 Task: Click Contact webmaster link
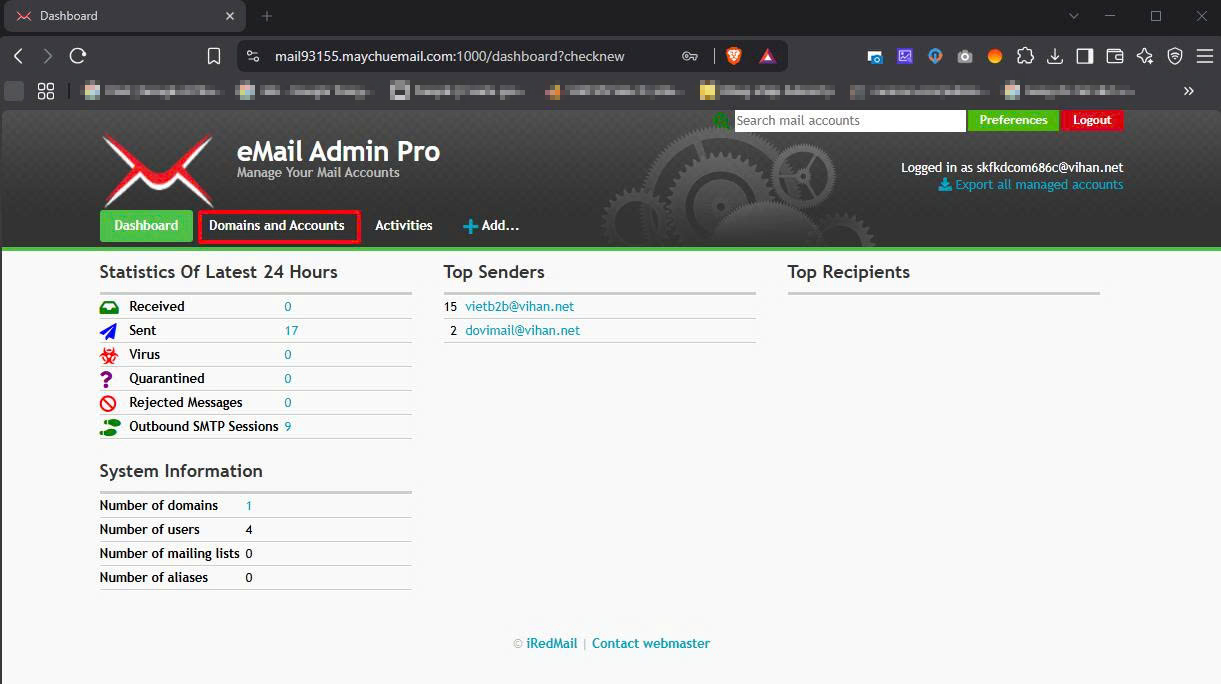pos(651,644)
